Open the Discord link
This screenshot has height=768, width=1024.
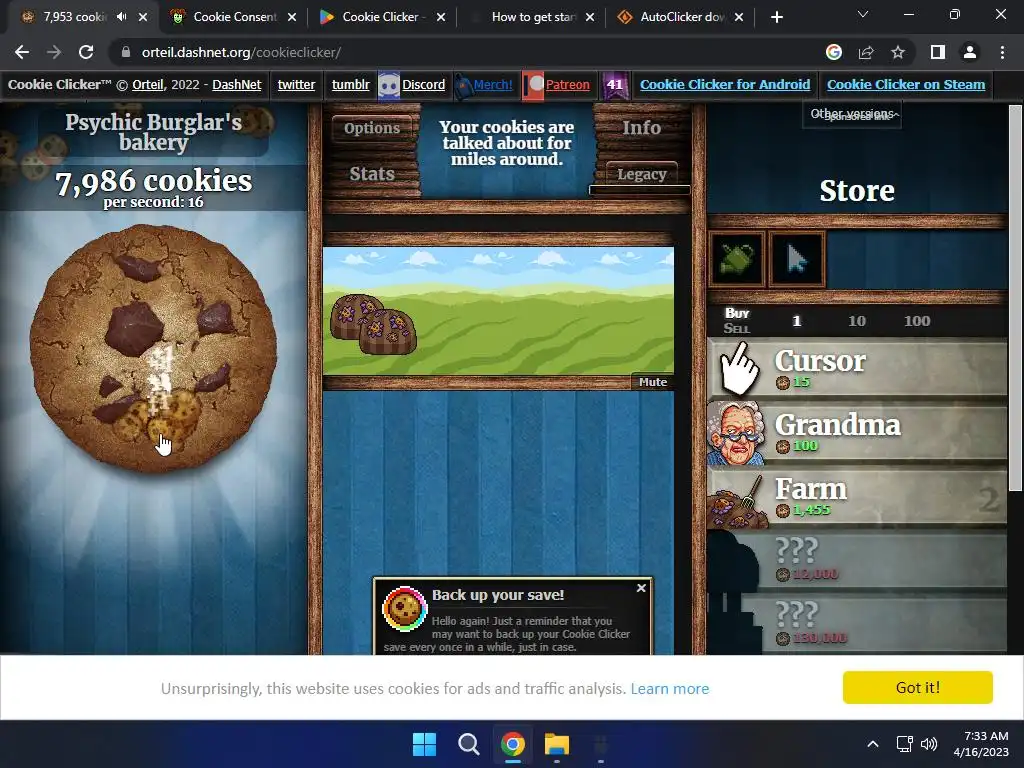pos(423,84)
